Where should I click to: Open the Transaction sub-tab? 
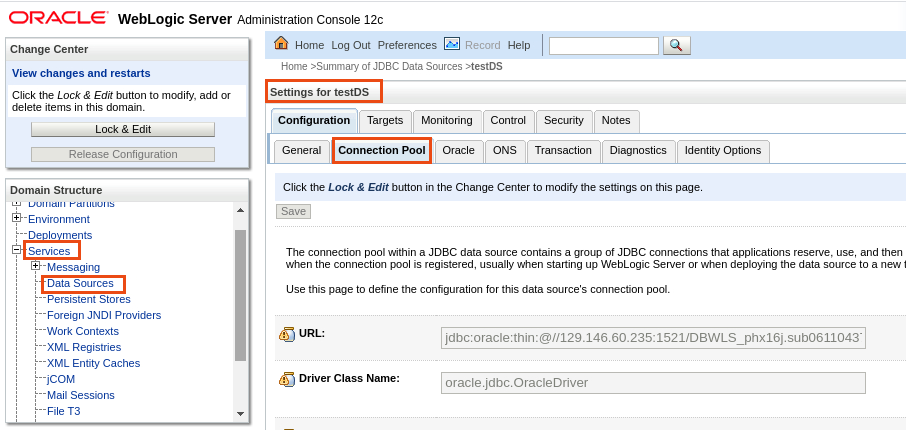point(563,151)
